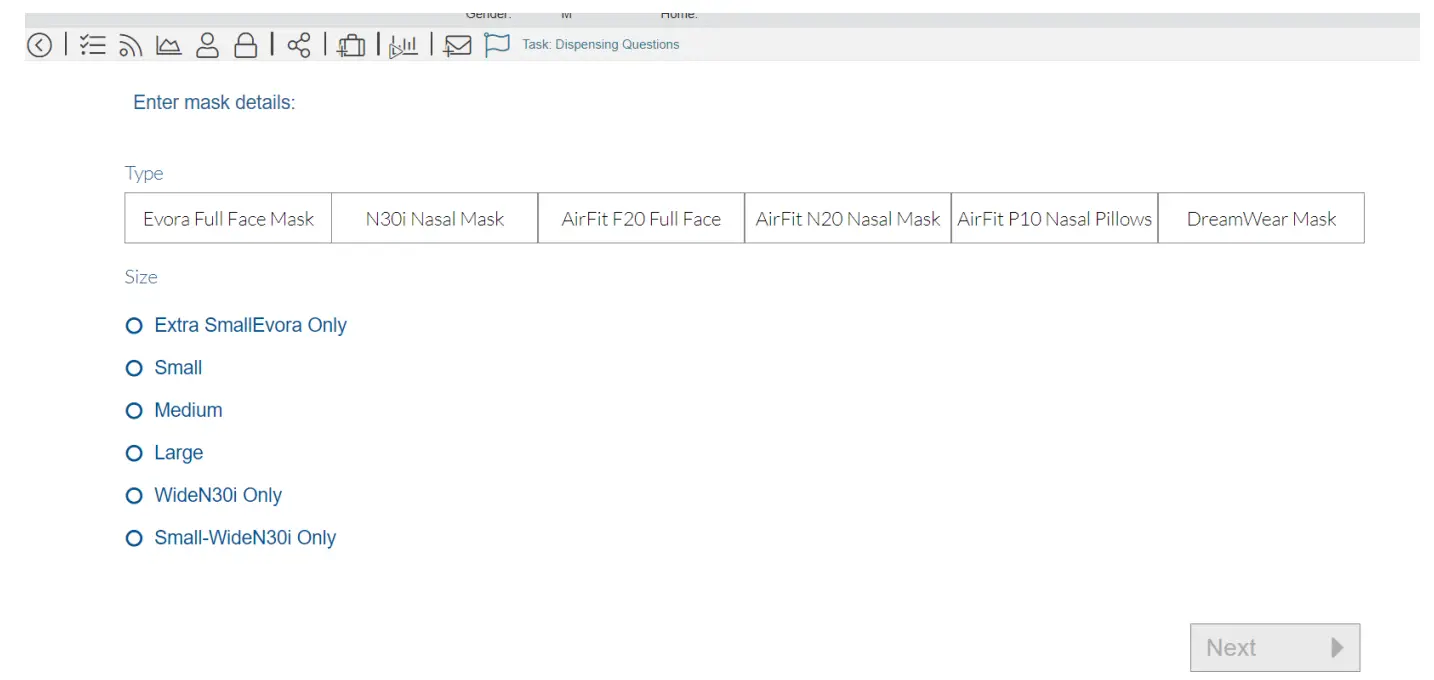
Task: Click the back arrow circle icon
Action: tap(39, 45)
